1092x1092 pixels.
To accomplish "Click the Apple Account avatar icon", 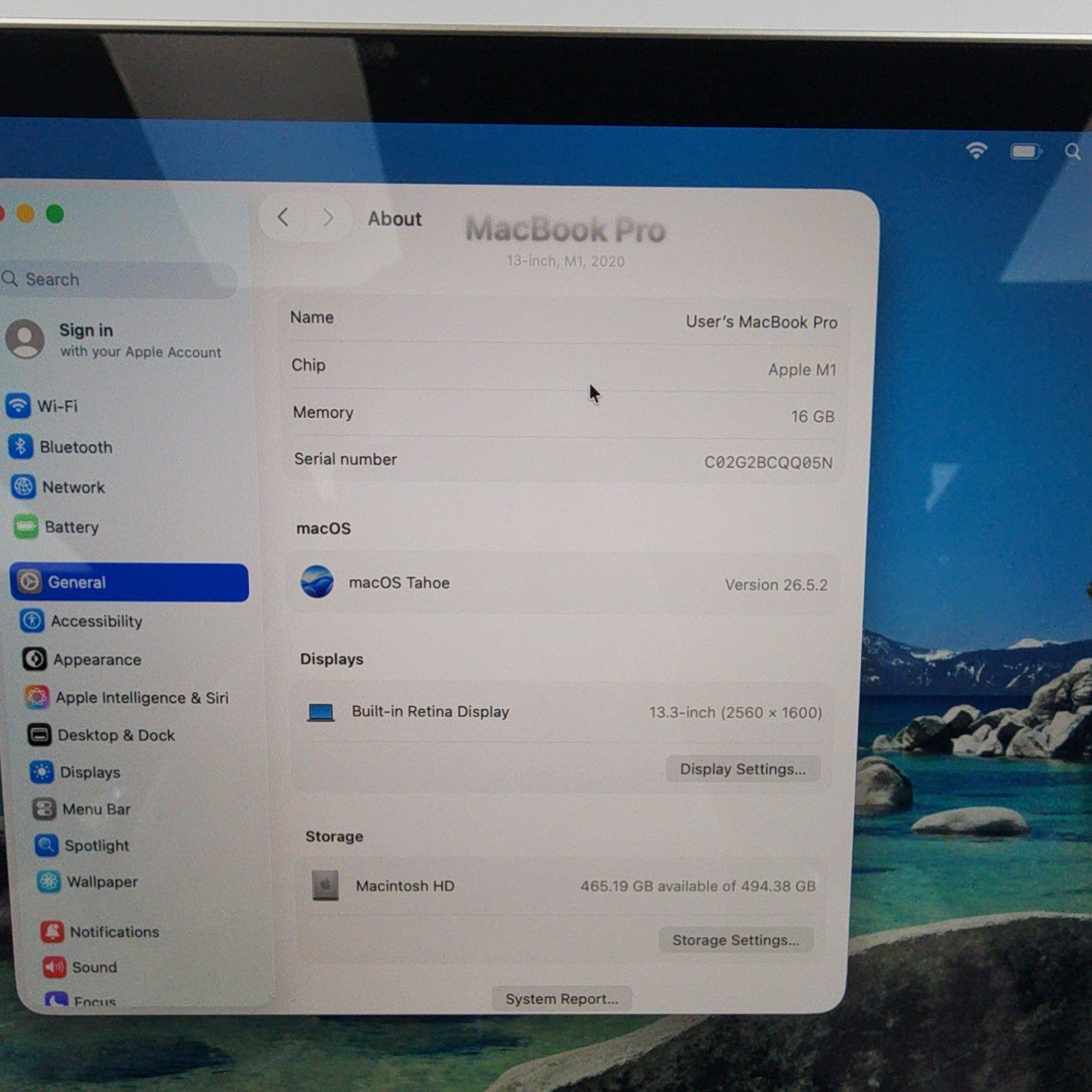I will (x=25, y=339).
